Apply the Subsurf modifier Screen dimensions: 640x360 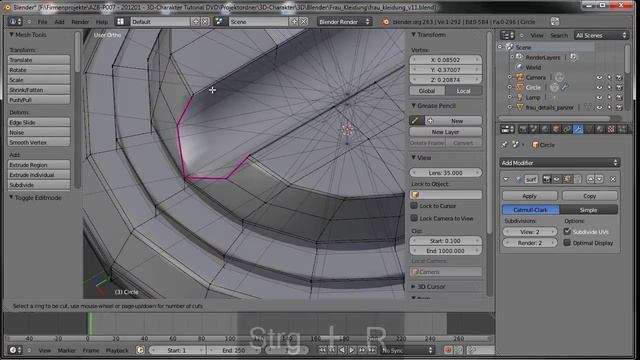[x=530, y=196]
